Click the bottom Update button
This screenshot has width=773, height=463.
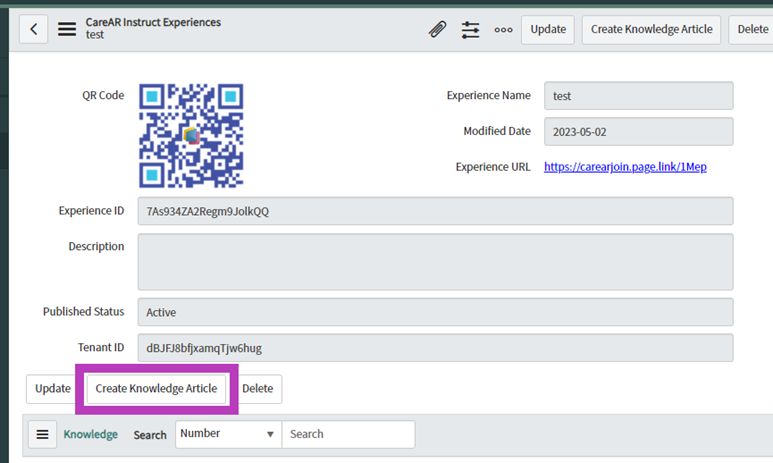(x=53, y=388)
